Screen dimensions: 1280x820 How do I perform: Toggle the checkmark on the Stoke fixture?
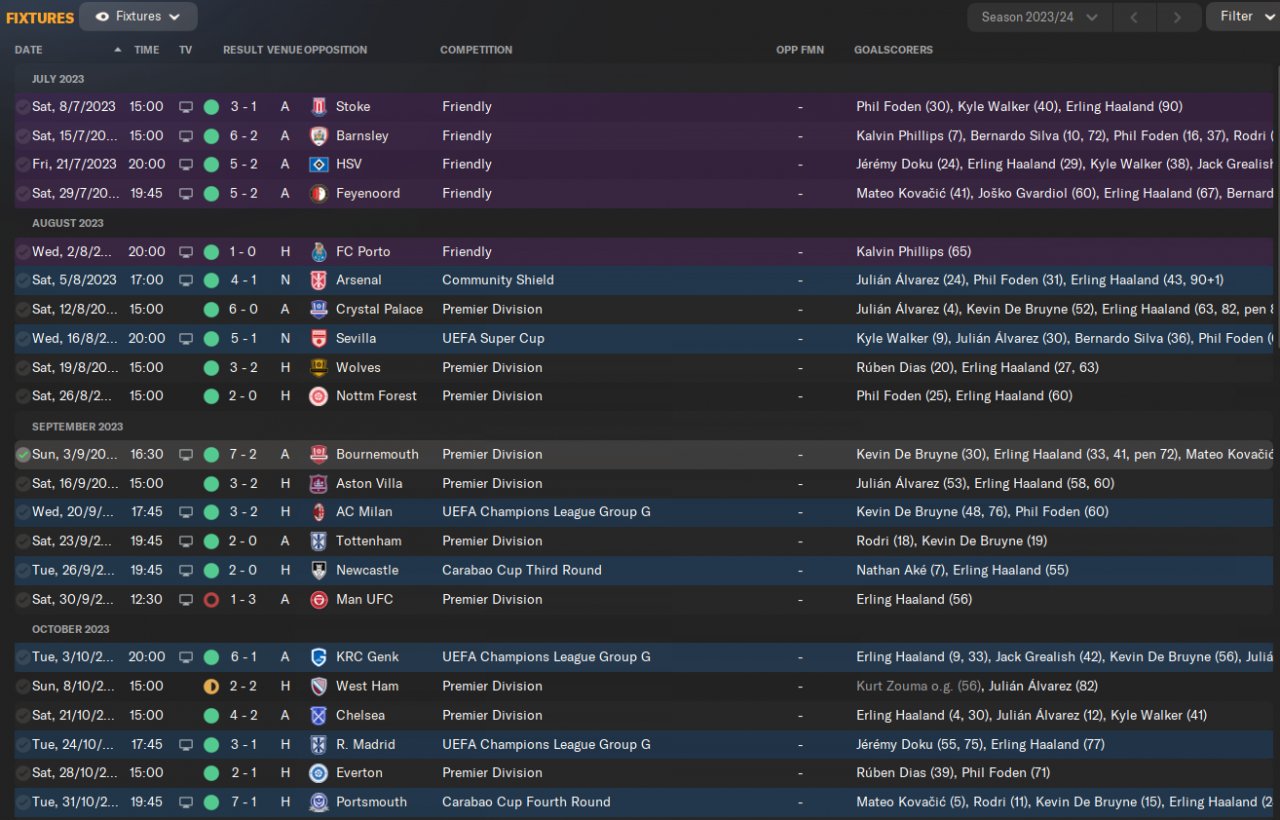tap(23, 107)
